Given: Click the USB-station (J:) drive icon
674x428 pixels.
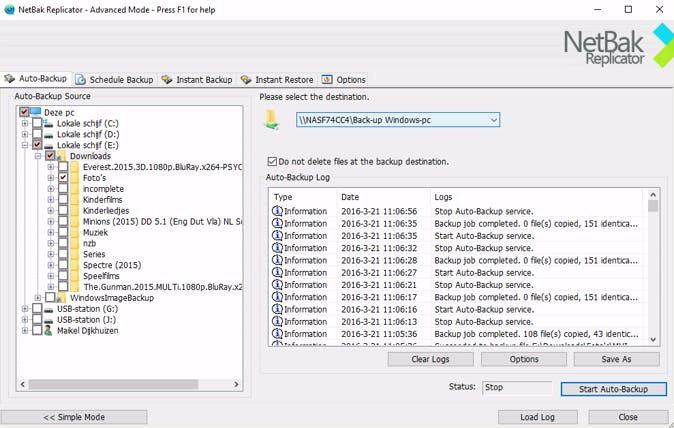Looking at the screenshot, I should 49,320.
